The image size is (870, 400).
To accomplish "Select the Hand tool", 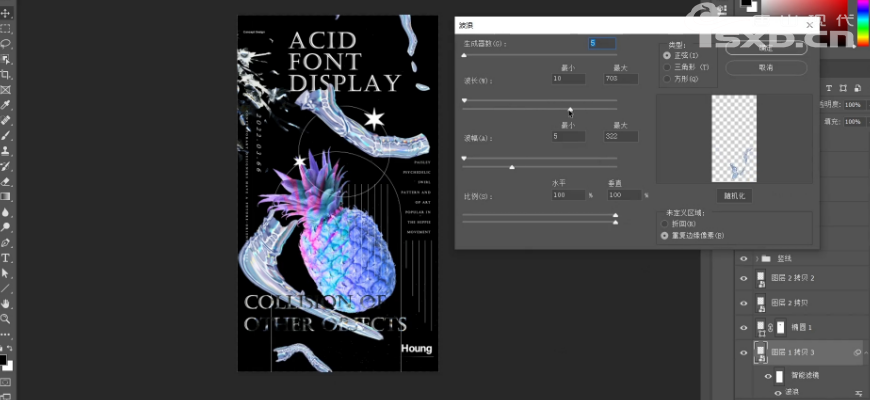I will (x=6, y=302).
